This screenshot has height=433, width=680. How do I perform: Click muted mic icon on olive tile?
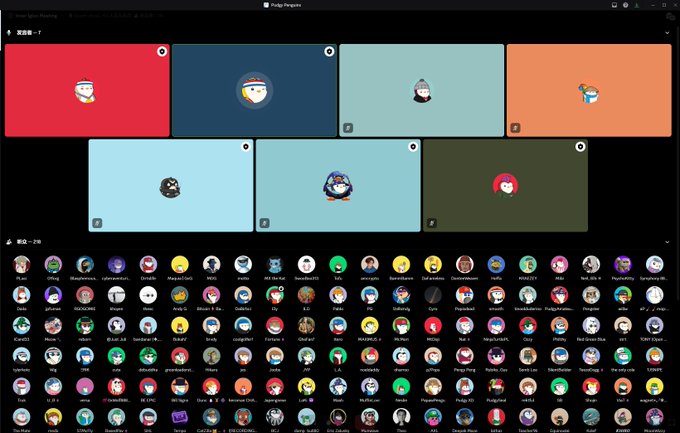point(432,223)
